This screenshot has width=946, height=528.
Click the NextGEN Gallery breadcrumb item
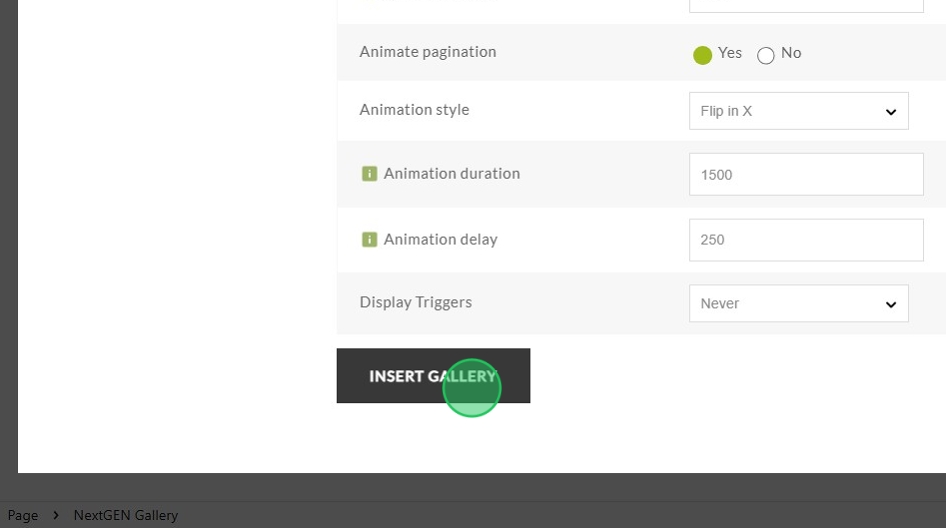pyautogui.click(x=125, y=515)
